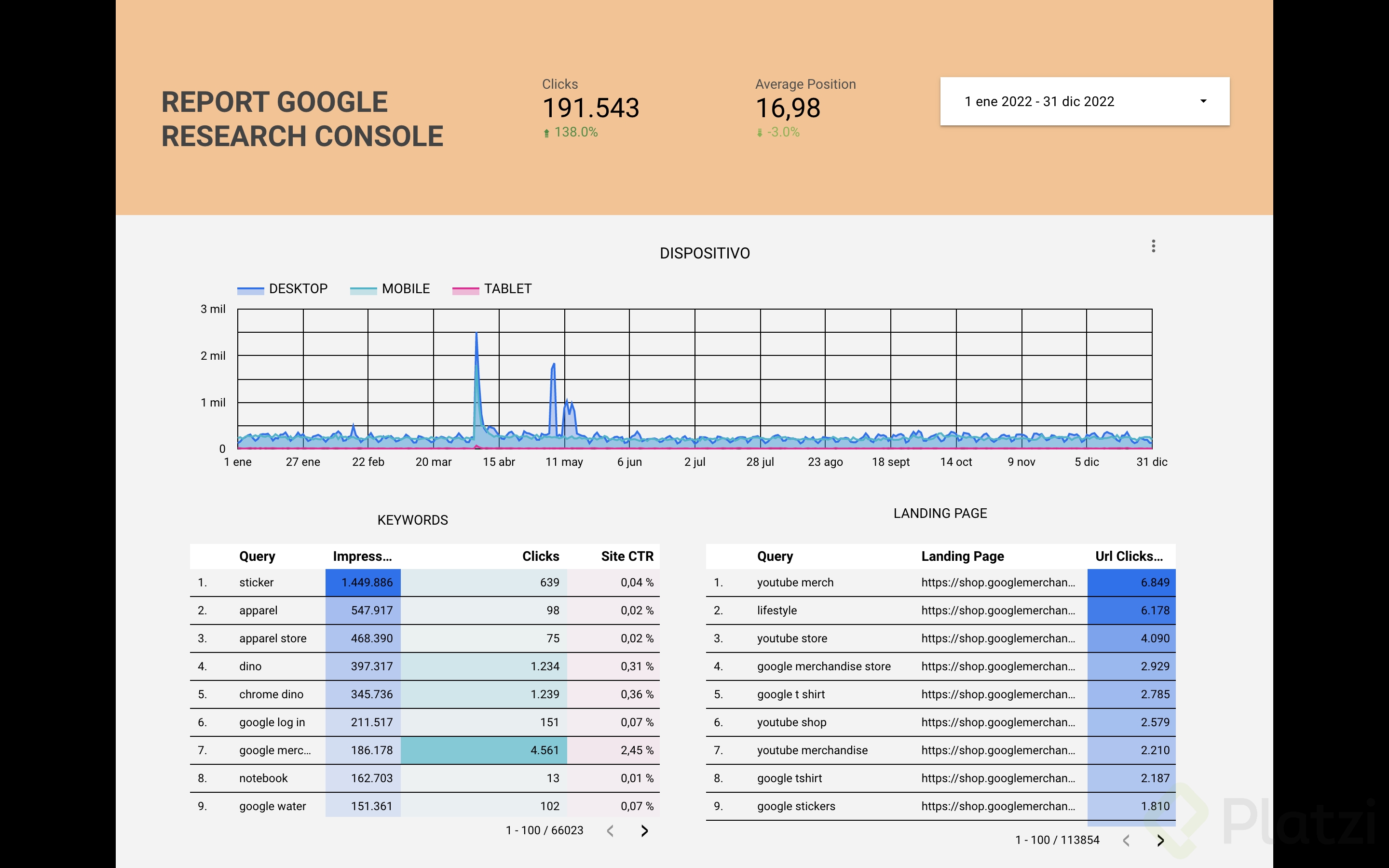Click the Clicks 191.543 scorecard
1389x868 pixels.
pos(590,108)
